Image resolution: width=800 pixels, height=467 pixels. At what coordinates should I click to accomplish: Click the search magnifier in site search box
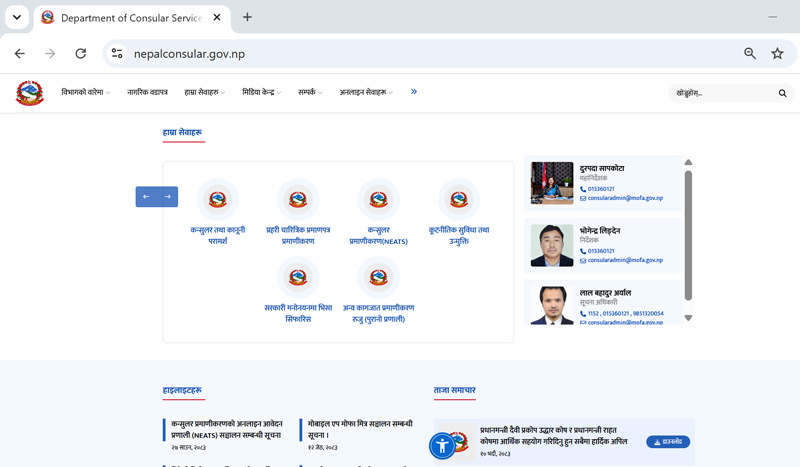coord(782,93)
